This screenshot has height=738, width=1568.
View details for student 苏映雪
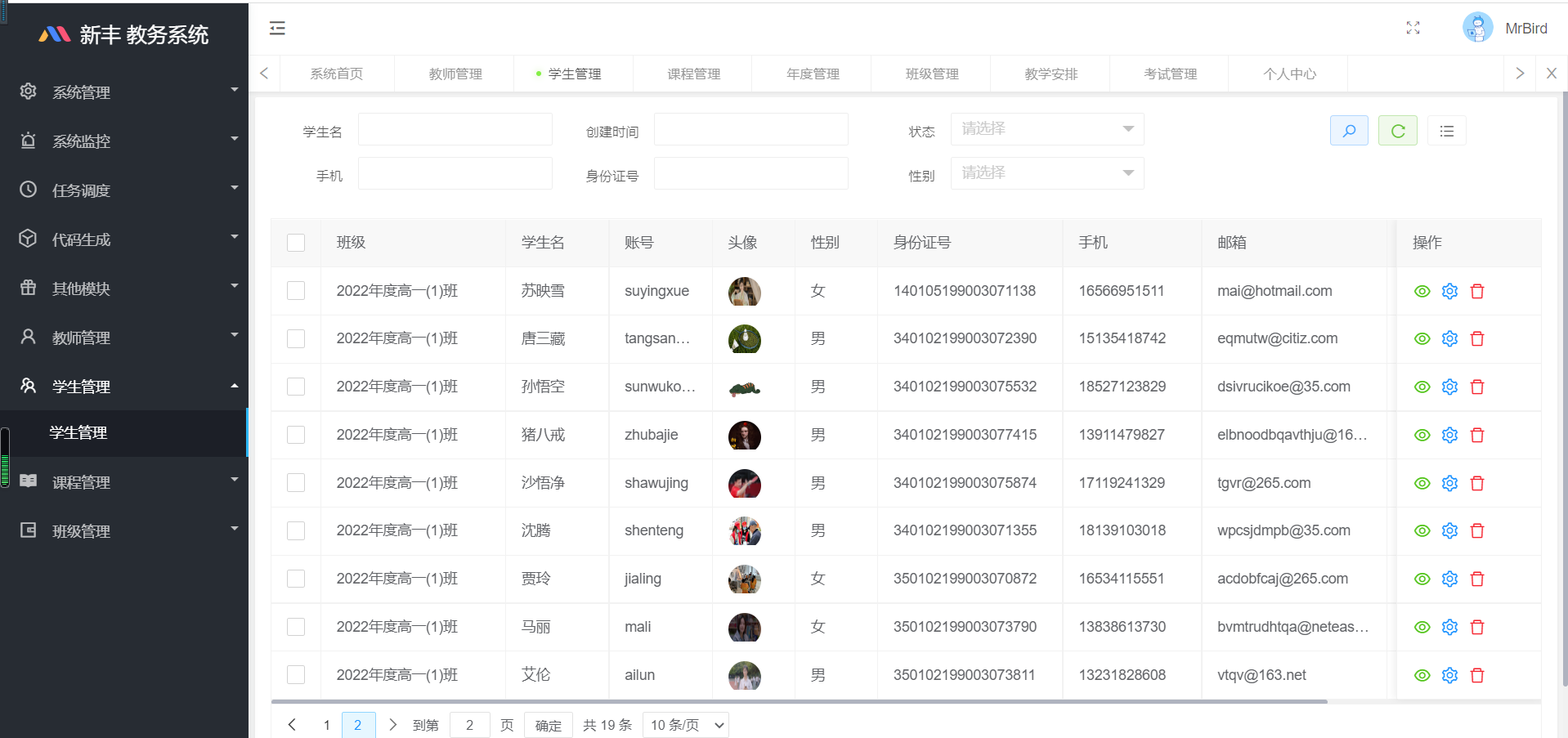(x=1422, y=292)
